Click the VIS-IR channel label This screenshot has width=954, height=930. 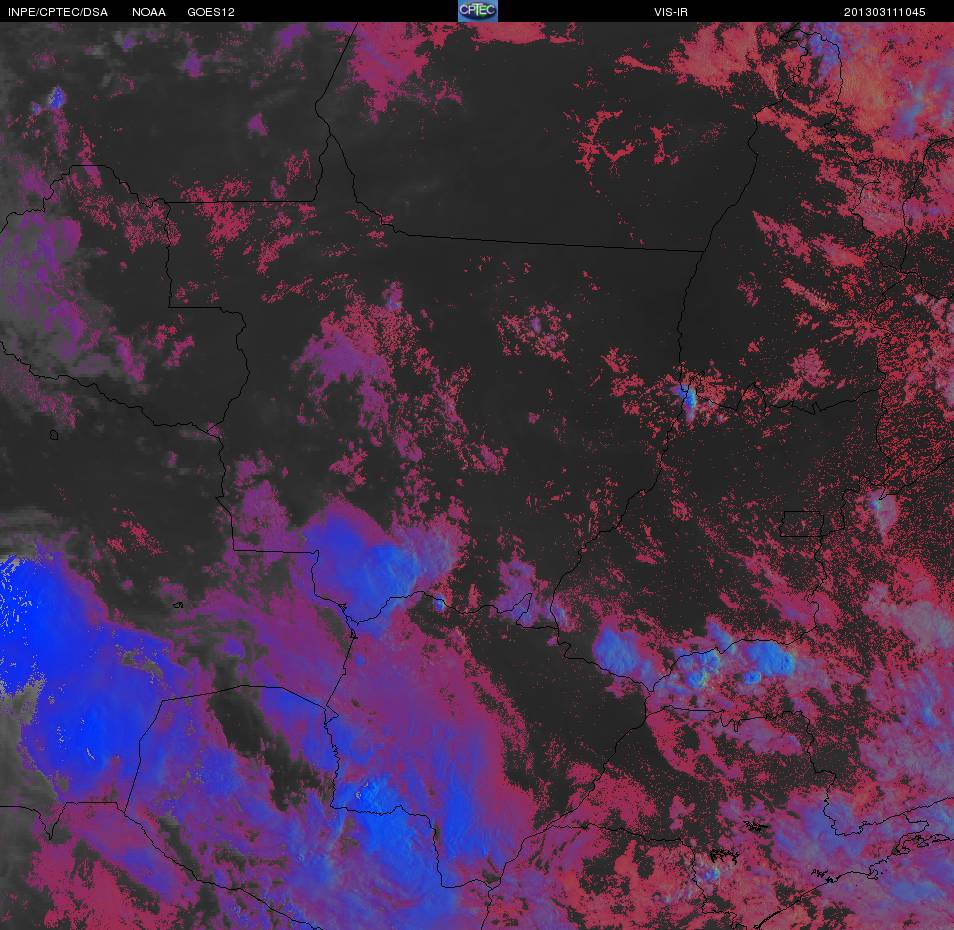tap(671, 12)
